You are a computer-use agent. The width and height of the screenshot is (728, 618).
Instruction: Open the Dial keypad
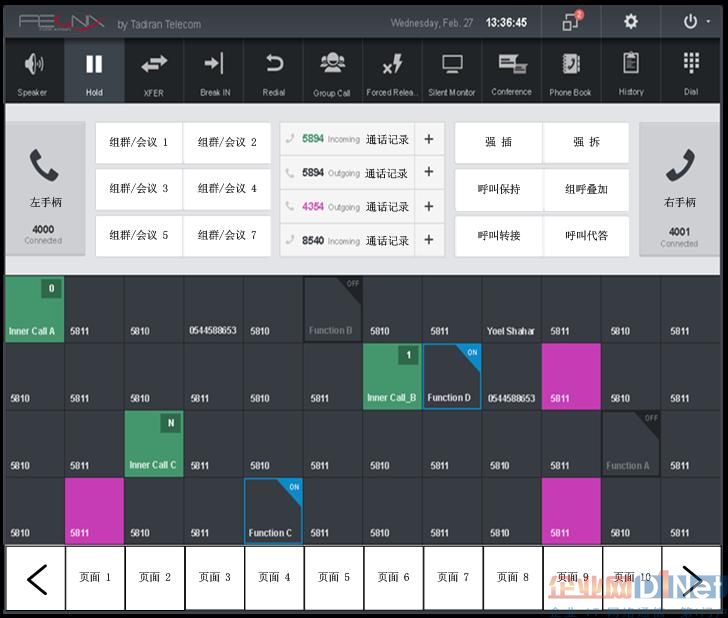click(x=690, y=73)
